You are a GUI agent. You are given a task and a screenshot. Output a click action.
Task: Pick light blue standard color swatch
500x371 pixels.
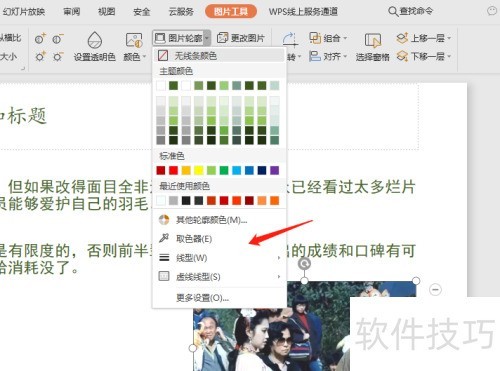pos(237,170)
